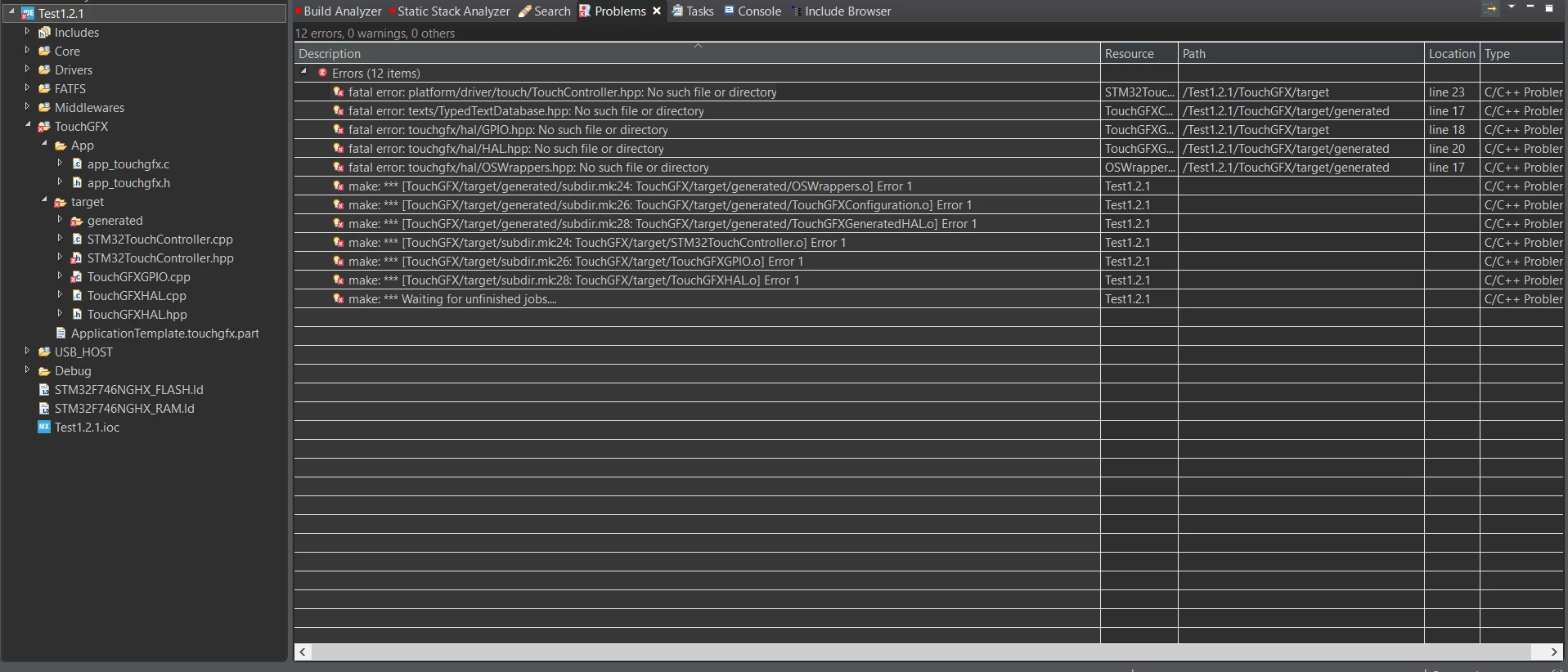The width and height of the screenshot is (1568, 672).
Task: Click the view menu arrow icon top right
Action: [x=1512, y=7]
